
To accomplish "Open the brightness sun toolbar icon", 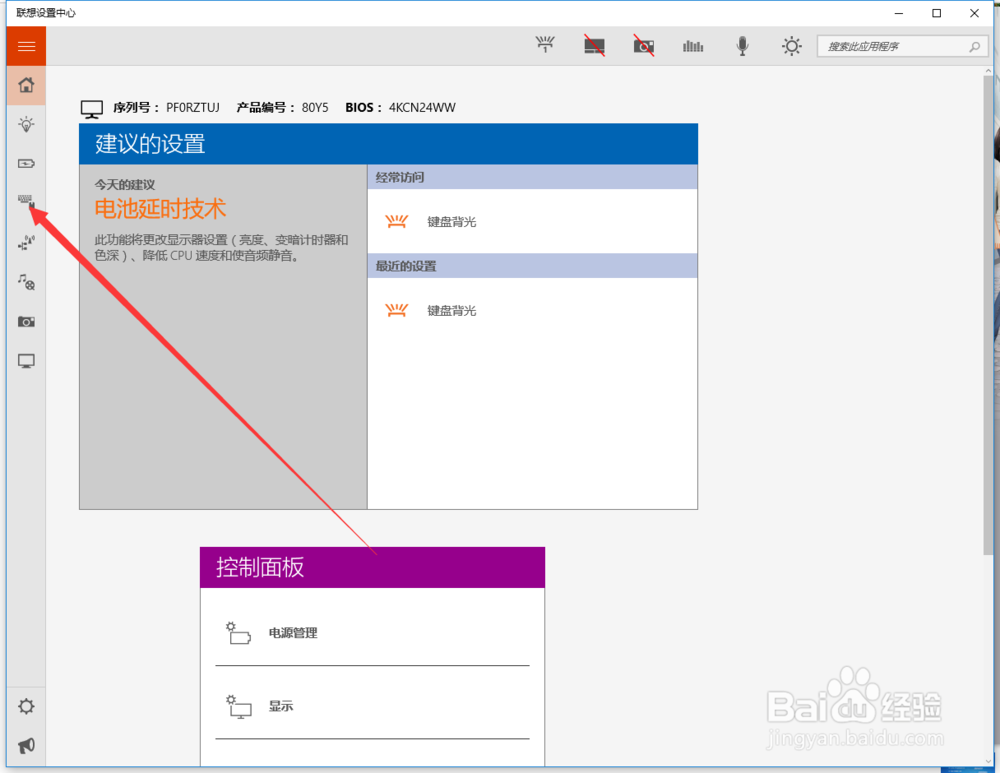I will (791, 46).
